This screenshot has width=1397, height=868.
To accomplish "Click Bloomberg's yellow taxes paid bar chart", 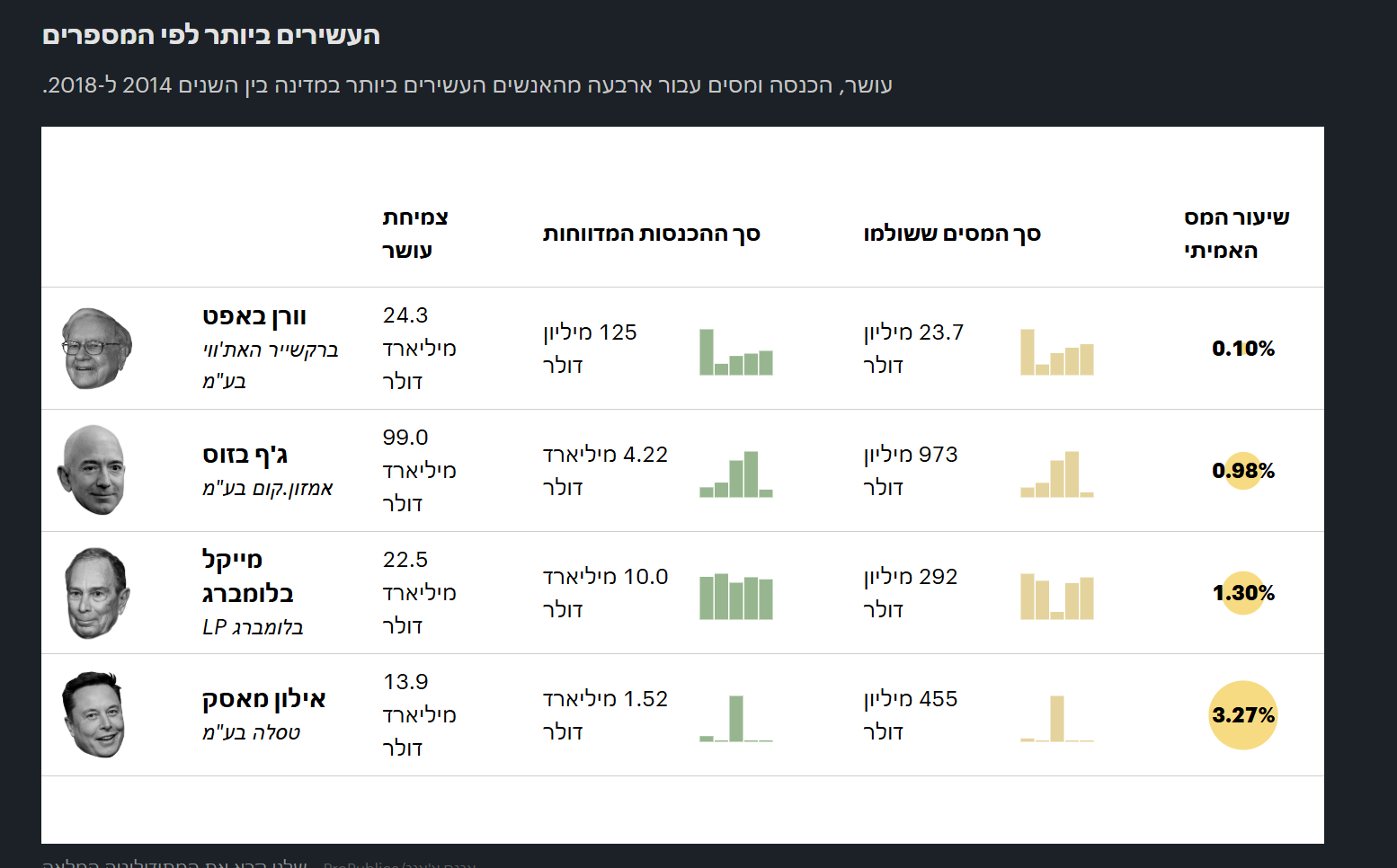I will [x=1057, y=598].
